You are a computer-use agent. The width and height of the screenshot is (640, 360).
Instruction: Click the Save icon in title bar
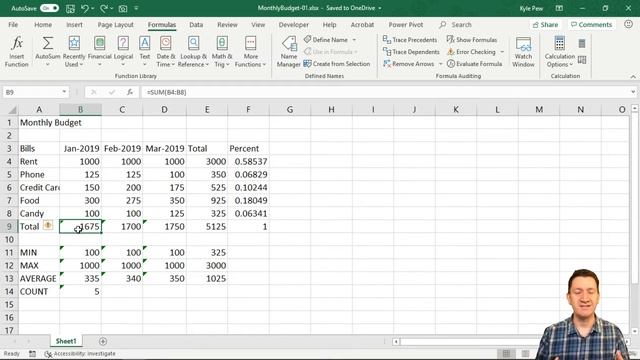(70, 8)
